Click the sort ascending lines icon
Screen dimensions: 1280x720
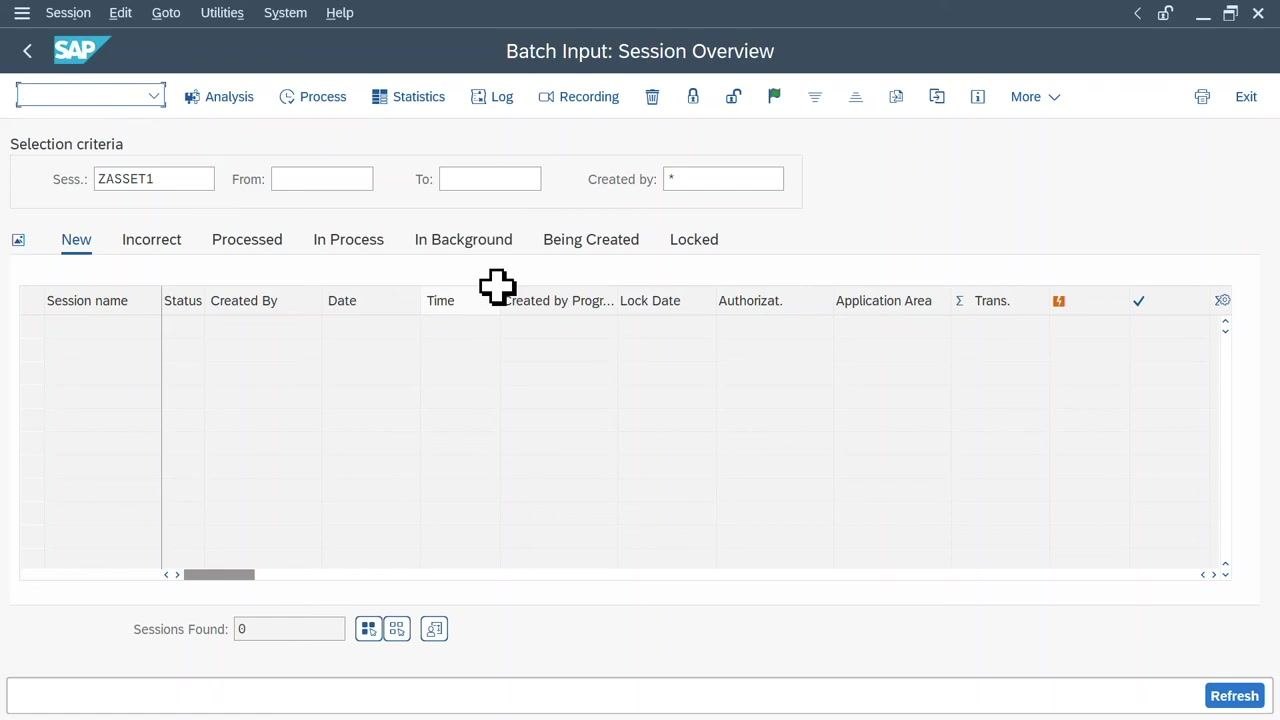point(856,97)
